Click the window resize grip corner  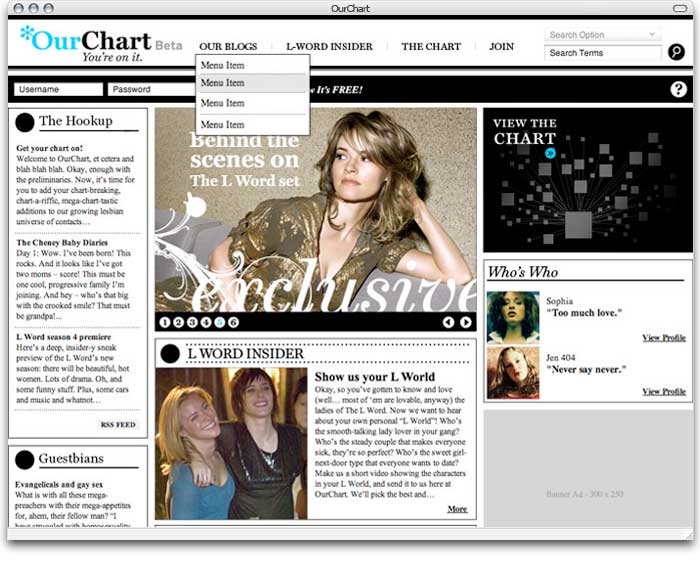pyautogui.click(x=688, y=534)
